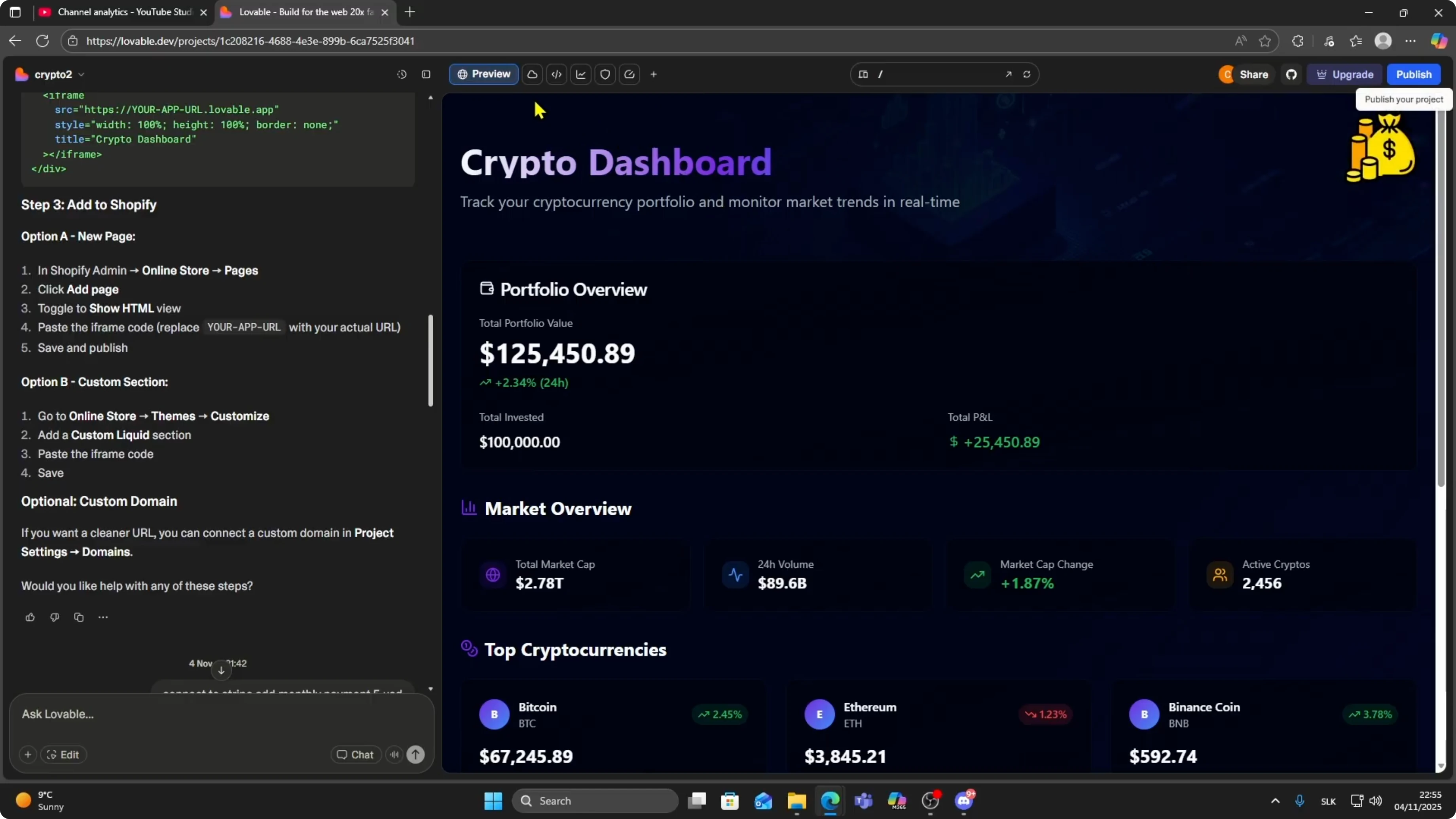This screenshot has width=1456, height=819.
Task: Click the taskbar Search box
Action: click(x=596, y=800)
